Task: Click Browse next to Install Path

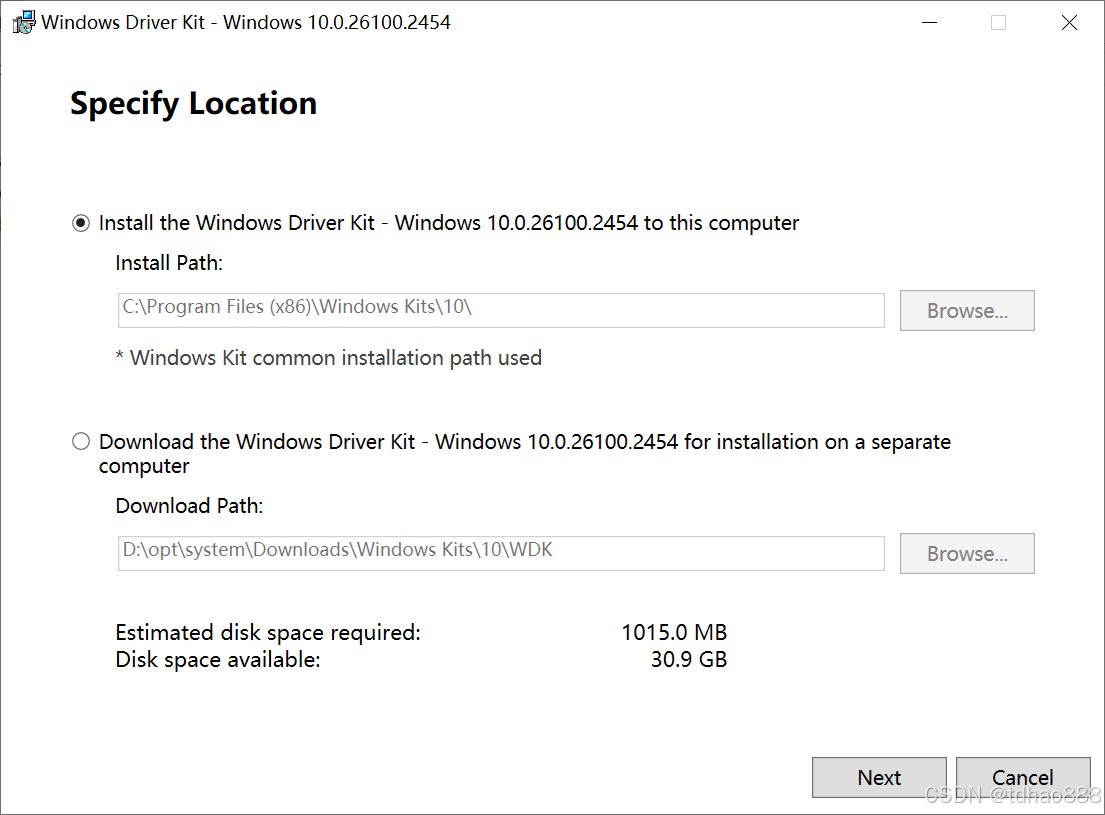Action: (x=967, y=310)
